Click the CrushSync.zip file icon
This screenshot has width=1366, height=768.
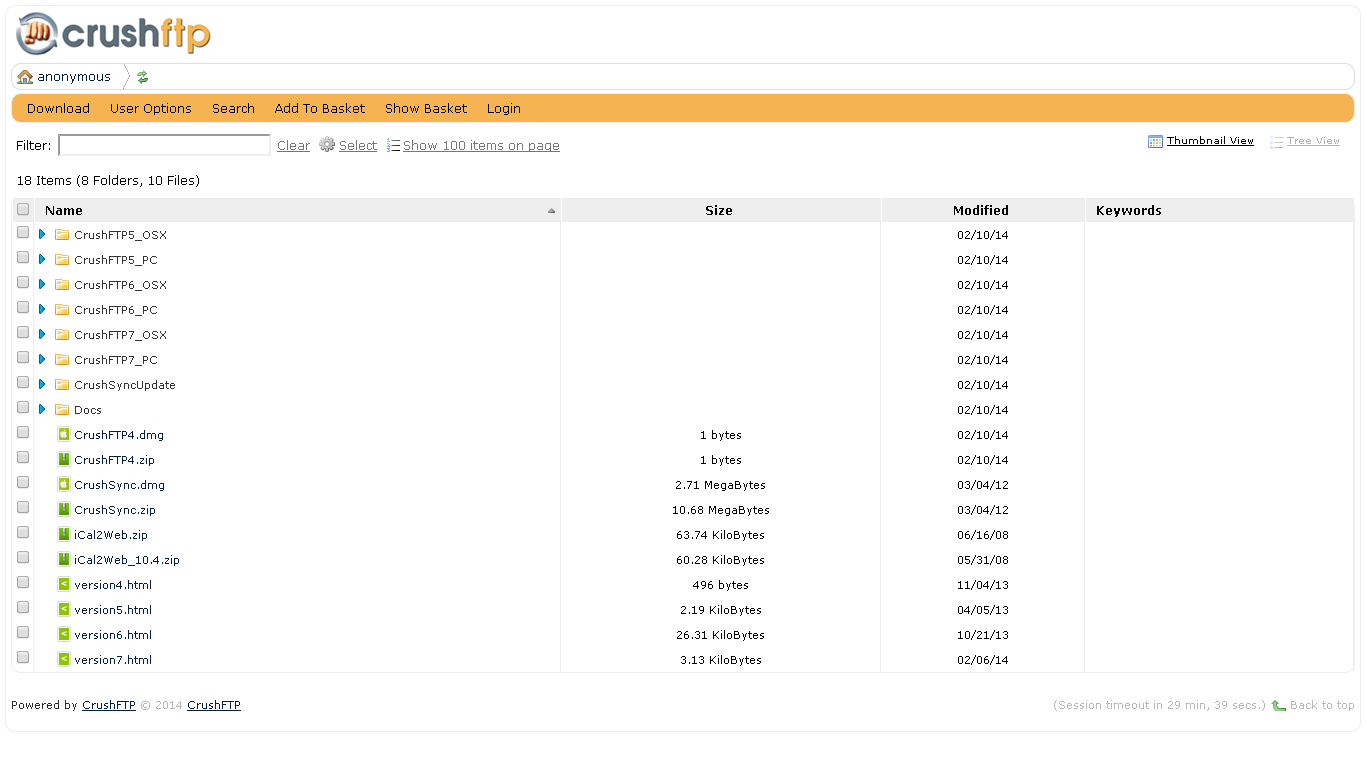pos(64,510)
